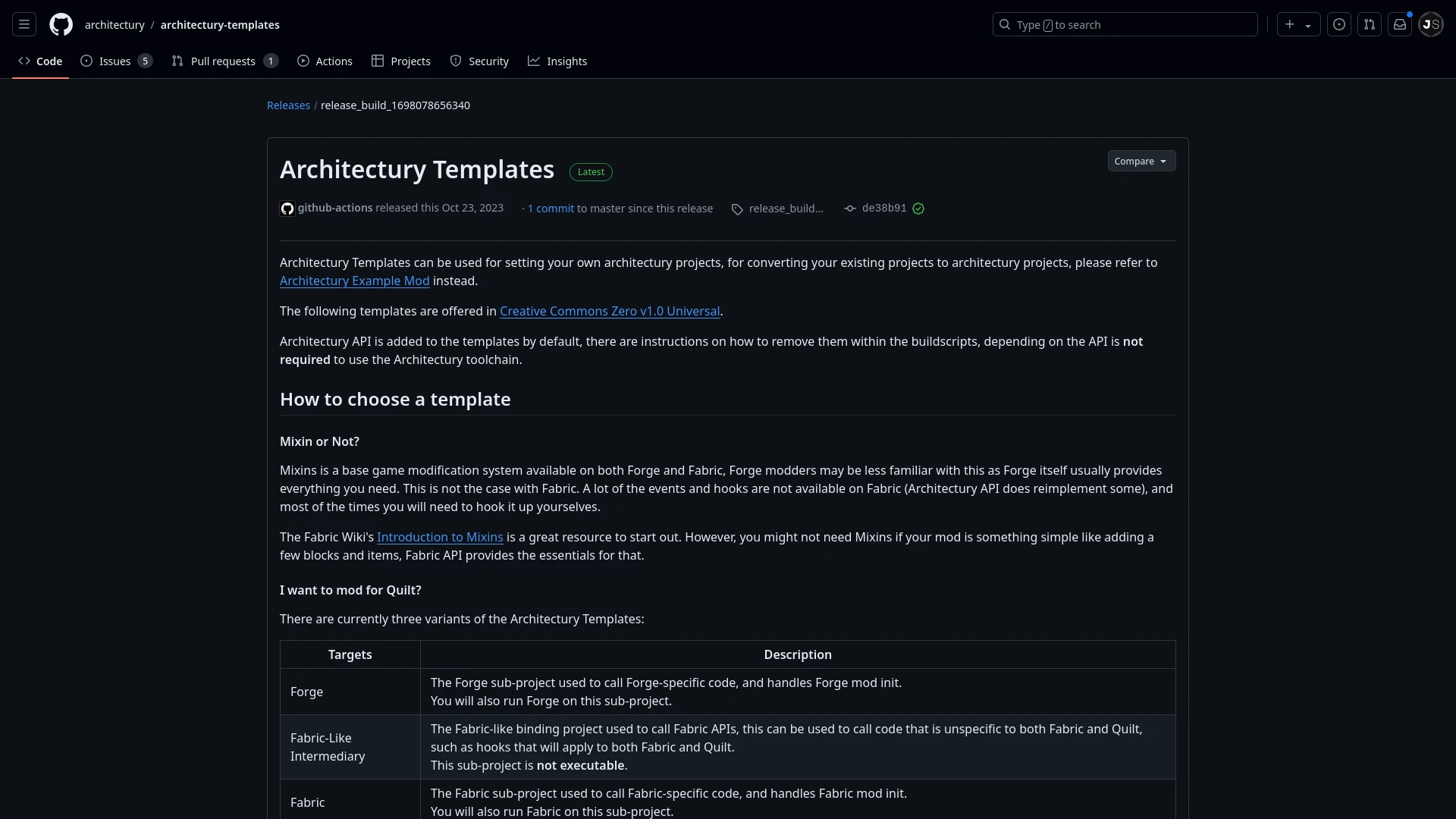1456x819 pixels.
Task: Open the Compare dropdown
Action: click(x=1141, y=161)
